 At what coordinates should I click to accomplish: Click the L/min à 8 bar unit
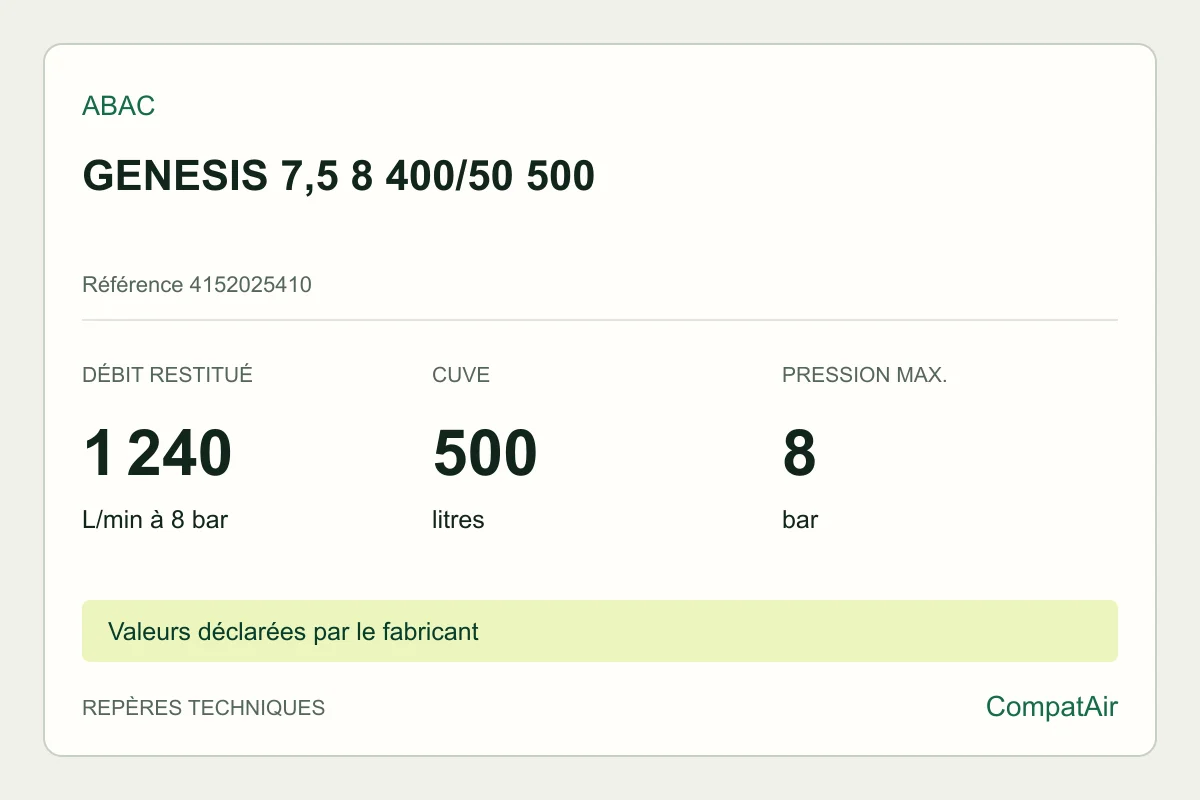(x=155, y=520)
